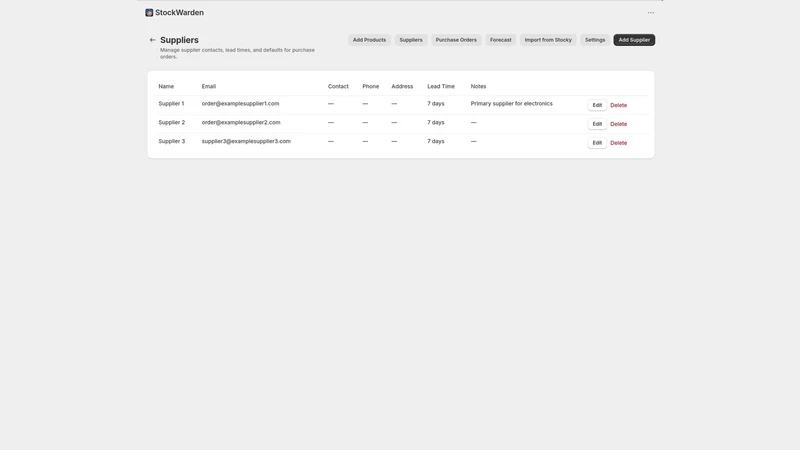The image size is (800, 450).
Task: Click the Lead Time column header
Action: click(x=441, y=86)
